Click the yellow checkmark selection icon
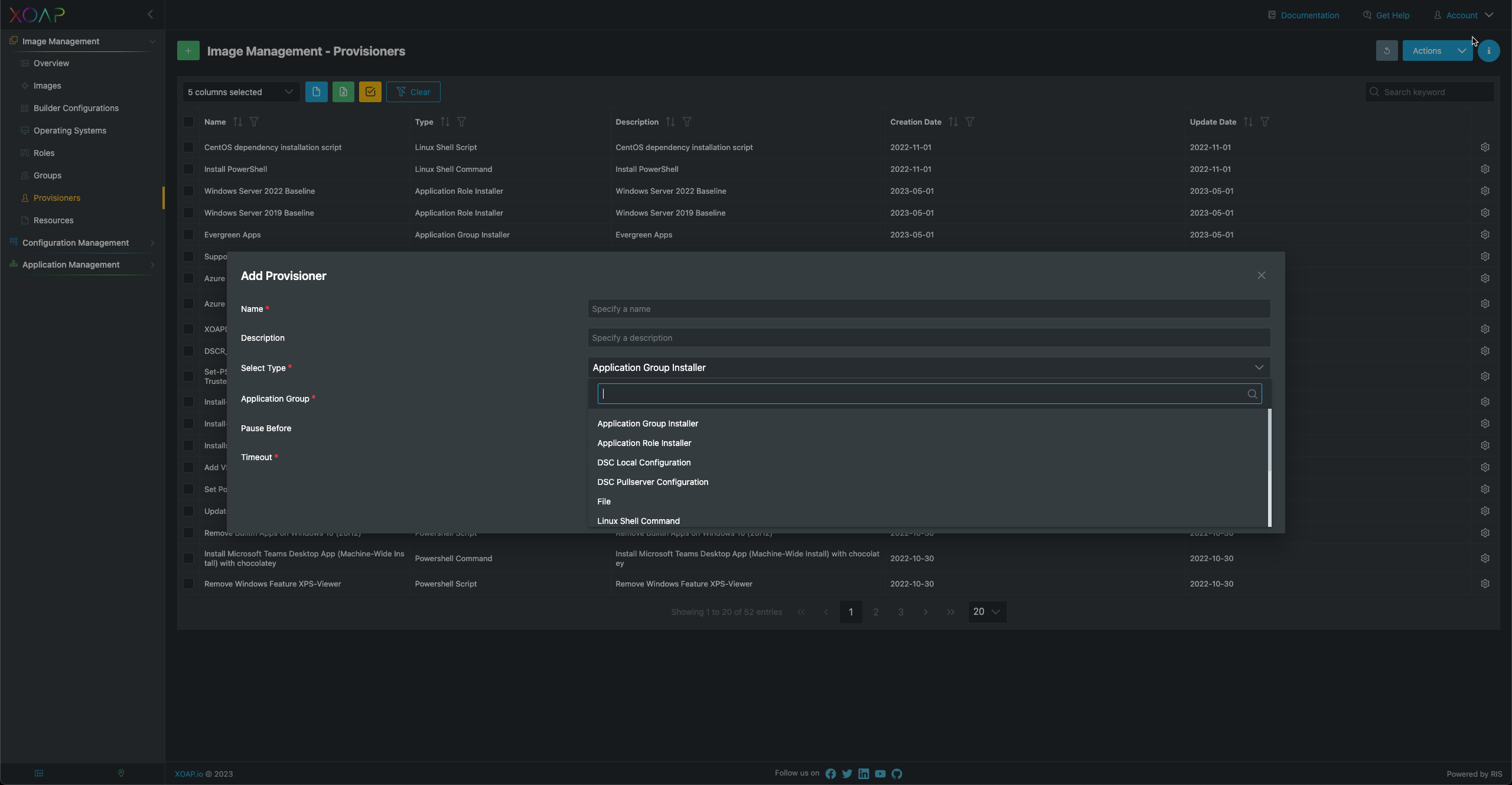 click(x=370, y=92)
